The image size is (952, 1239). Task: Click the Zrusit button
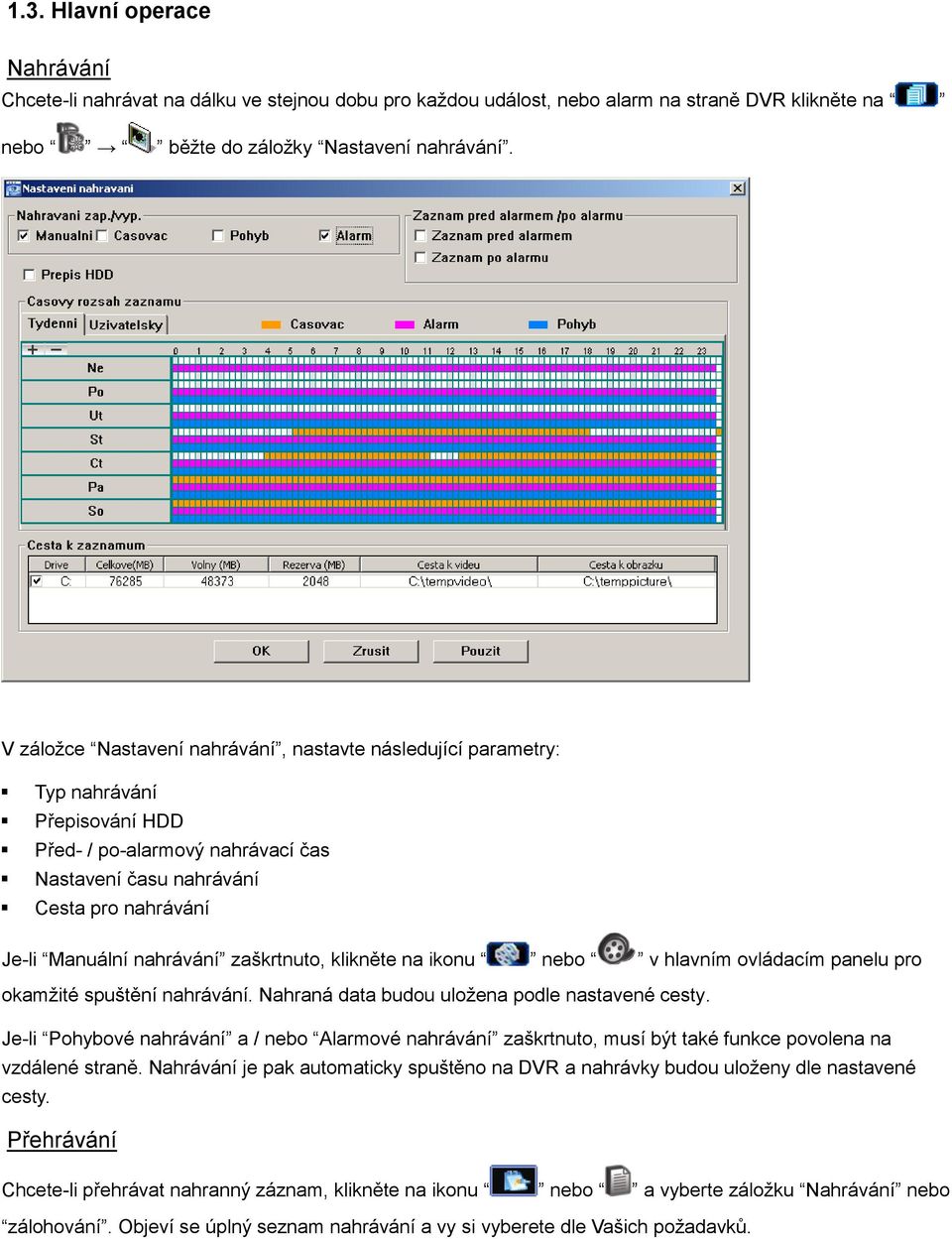(x=371, y=652)
